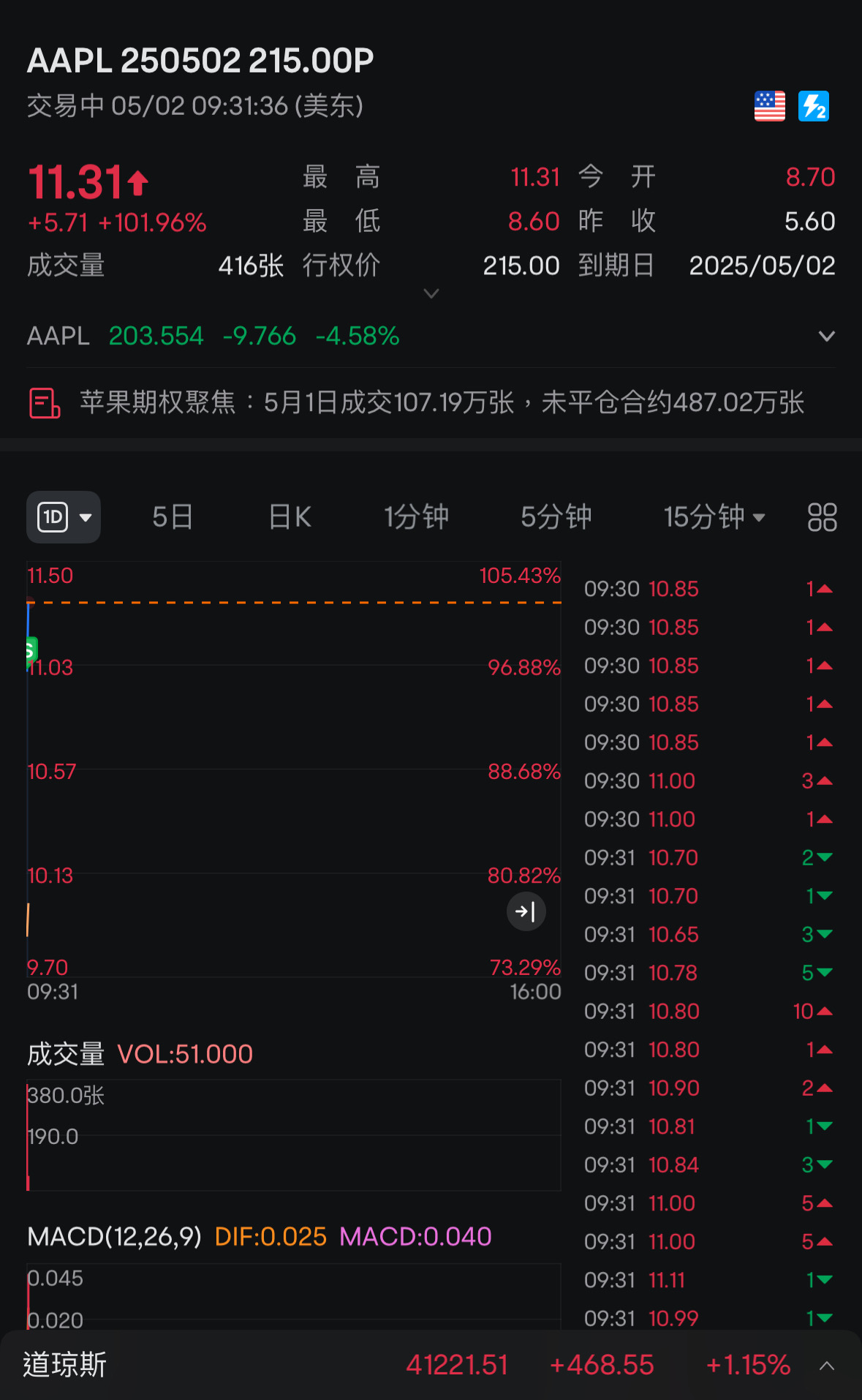
Task: Expand the AAPL underlying stock row chevron
Action: [826, 336]
